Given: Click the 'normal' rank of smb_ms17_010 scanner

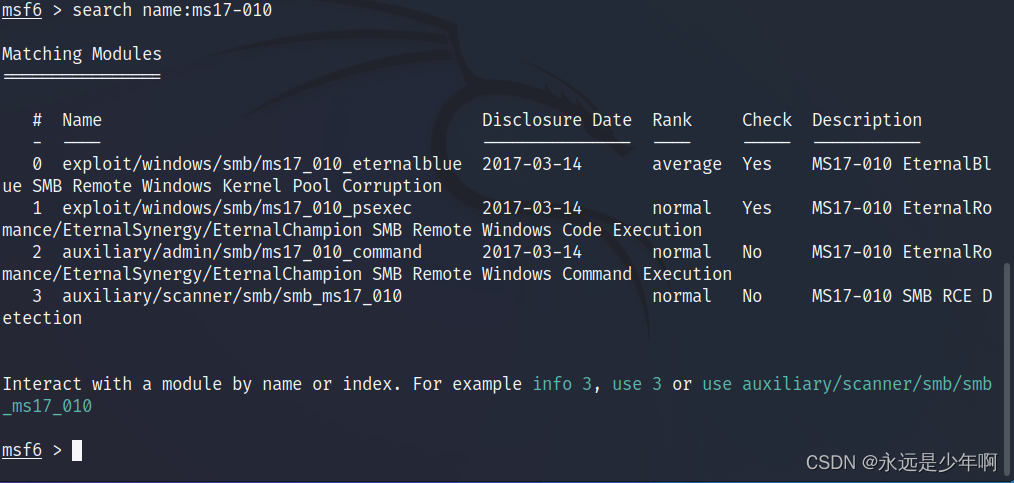Looking at the screenshot, I should click(x=682, y=296).
